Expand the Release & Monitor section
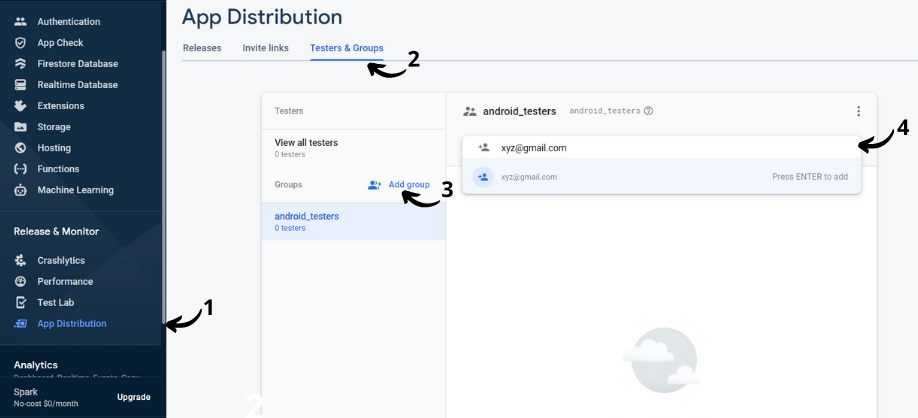918x418 pixels. click(x=56, y=231)
